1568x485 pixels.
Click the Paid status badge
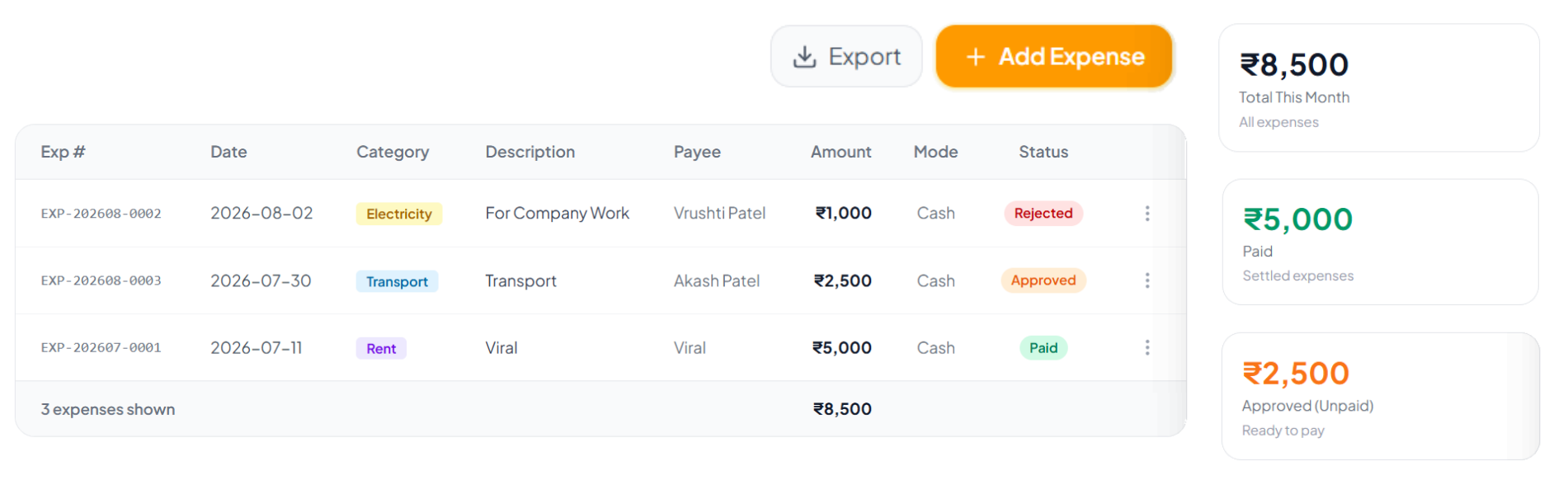[x=1043, y=347]
